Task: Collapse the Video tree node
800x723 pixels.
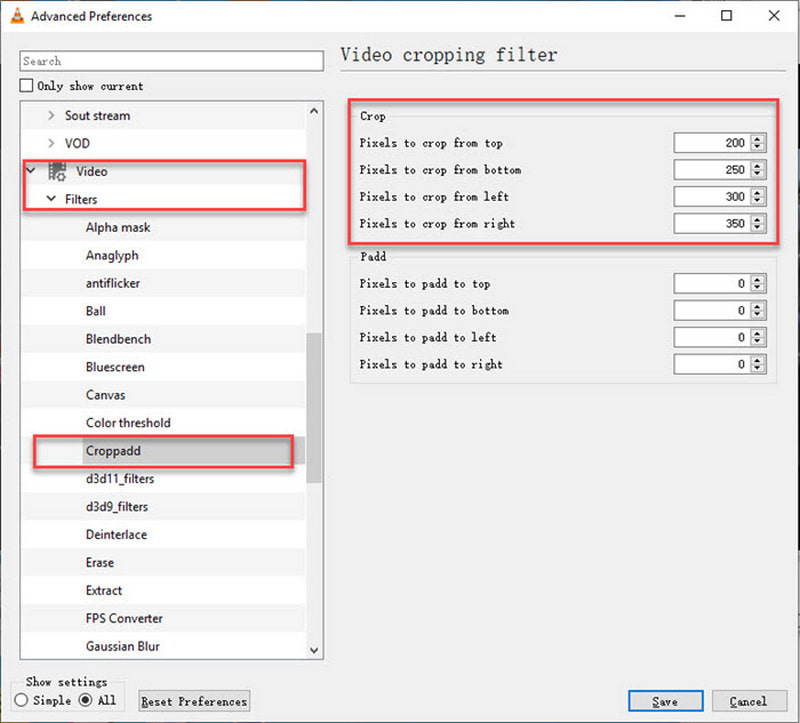Action: pos(31,170)
